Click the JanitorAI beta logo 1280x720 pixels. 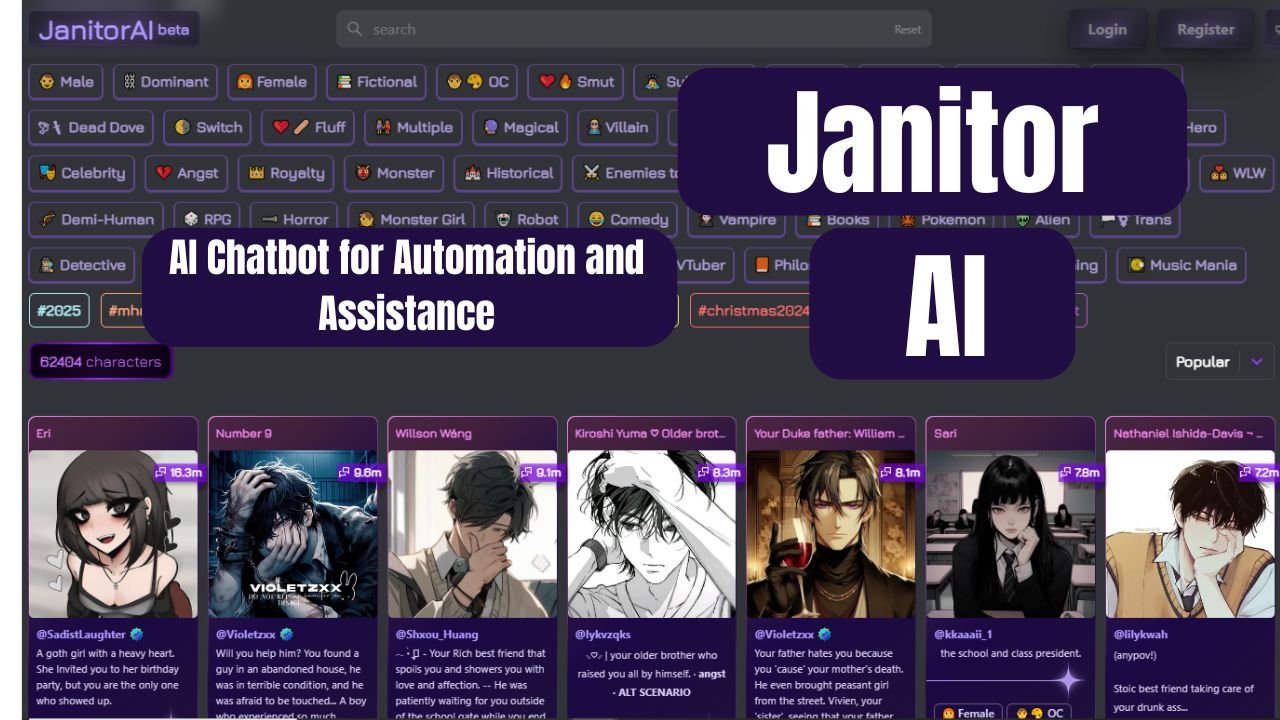point(114,29)
